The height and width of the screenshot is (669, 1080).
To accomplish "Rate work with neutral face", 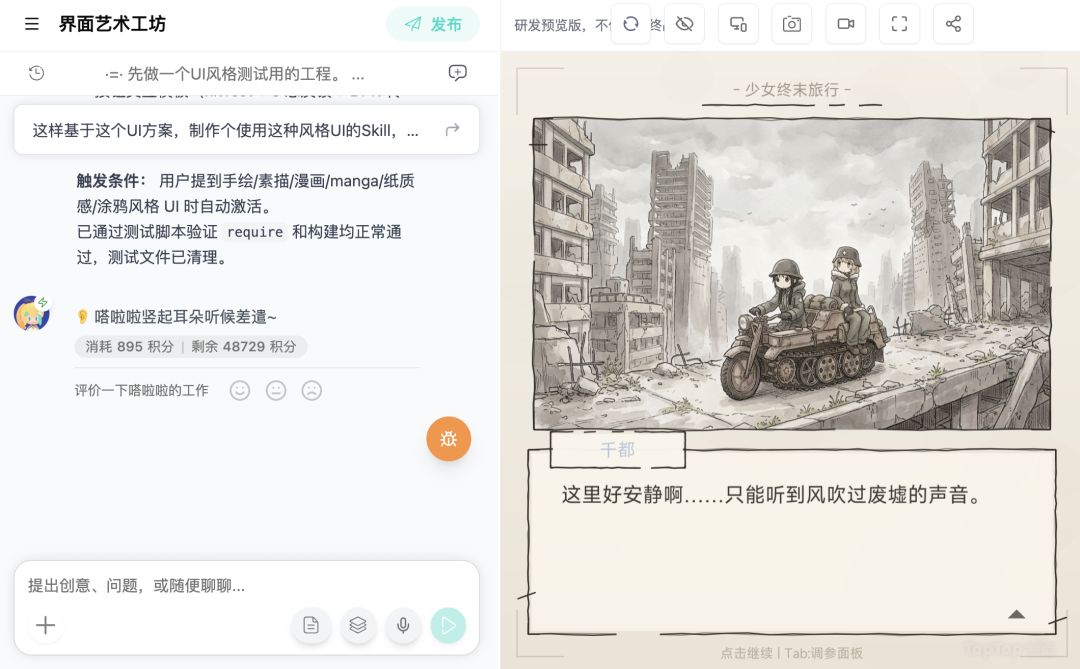I will 276,391.
